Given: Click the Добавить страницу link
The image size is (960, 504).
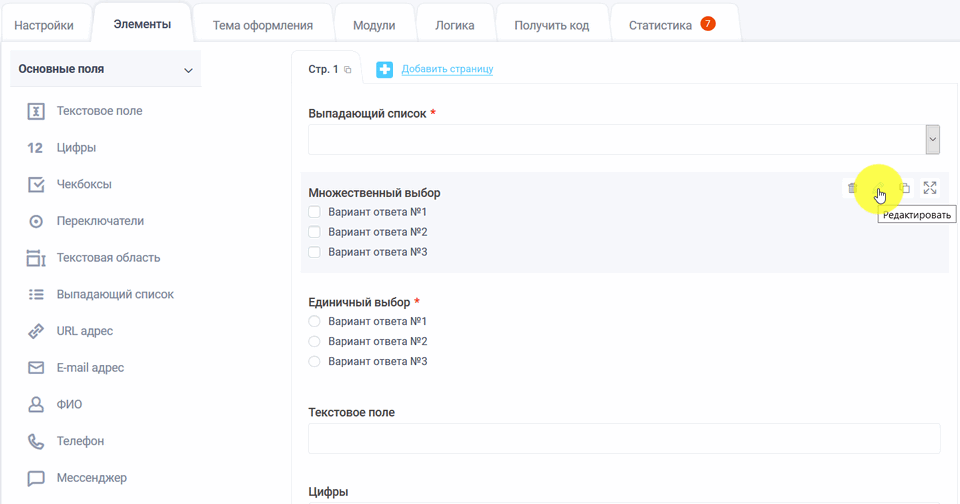Looking at the screenshot, I should click(447, 69).
